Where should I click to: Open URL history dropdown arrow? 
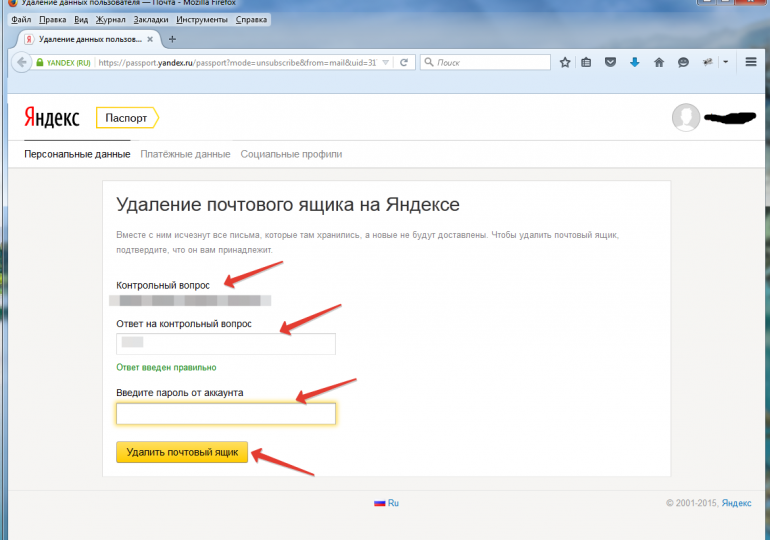pos(386,62)
